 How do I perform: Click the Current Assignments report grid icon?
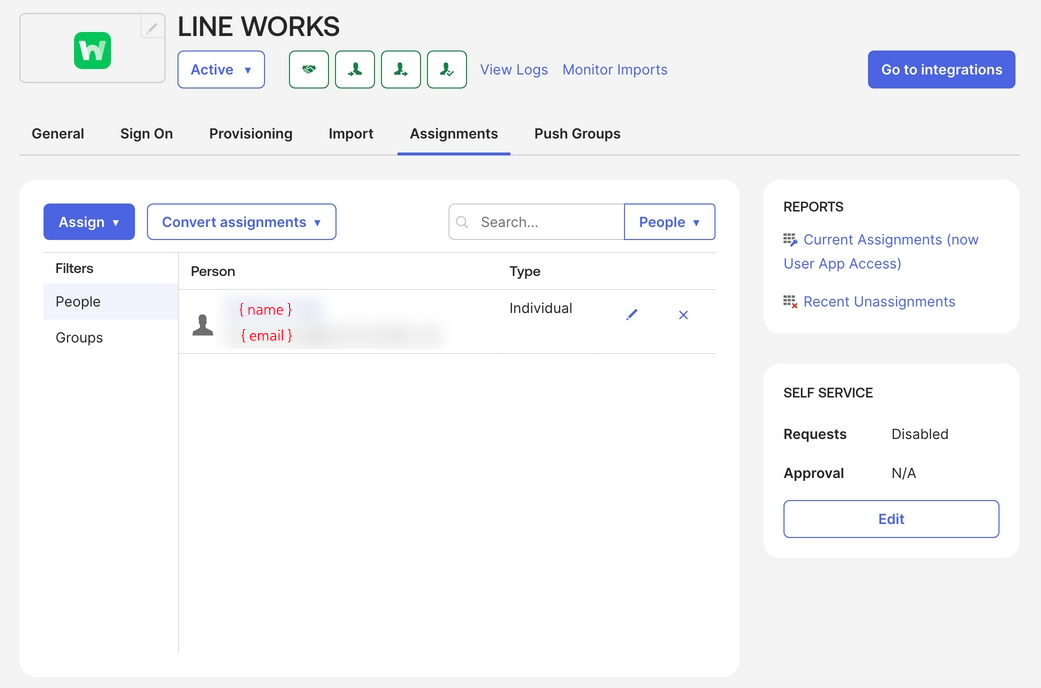pos(790,240)
